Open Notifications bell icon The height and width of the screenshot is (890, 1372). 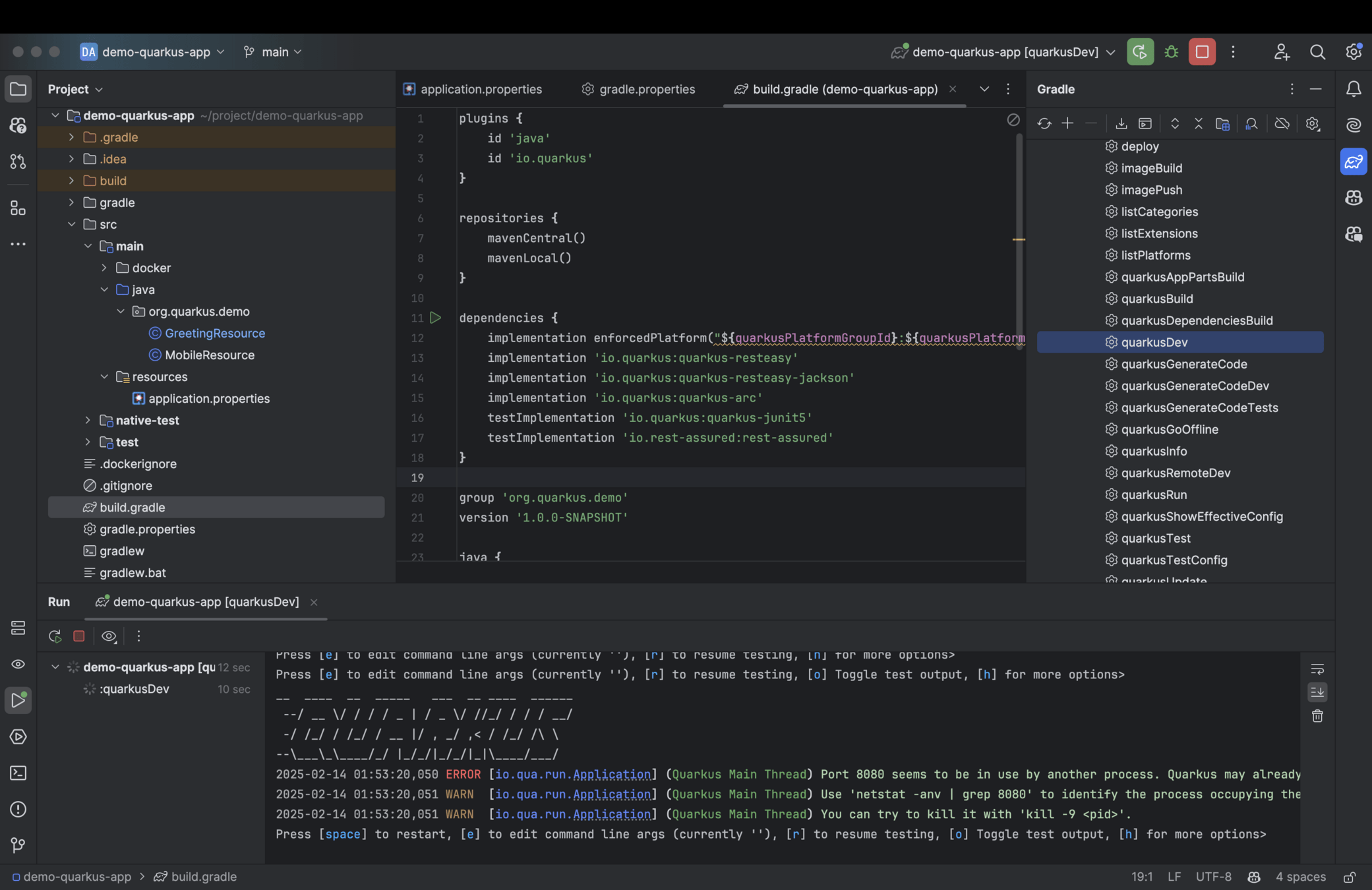pos(1353,89)
